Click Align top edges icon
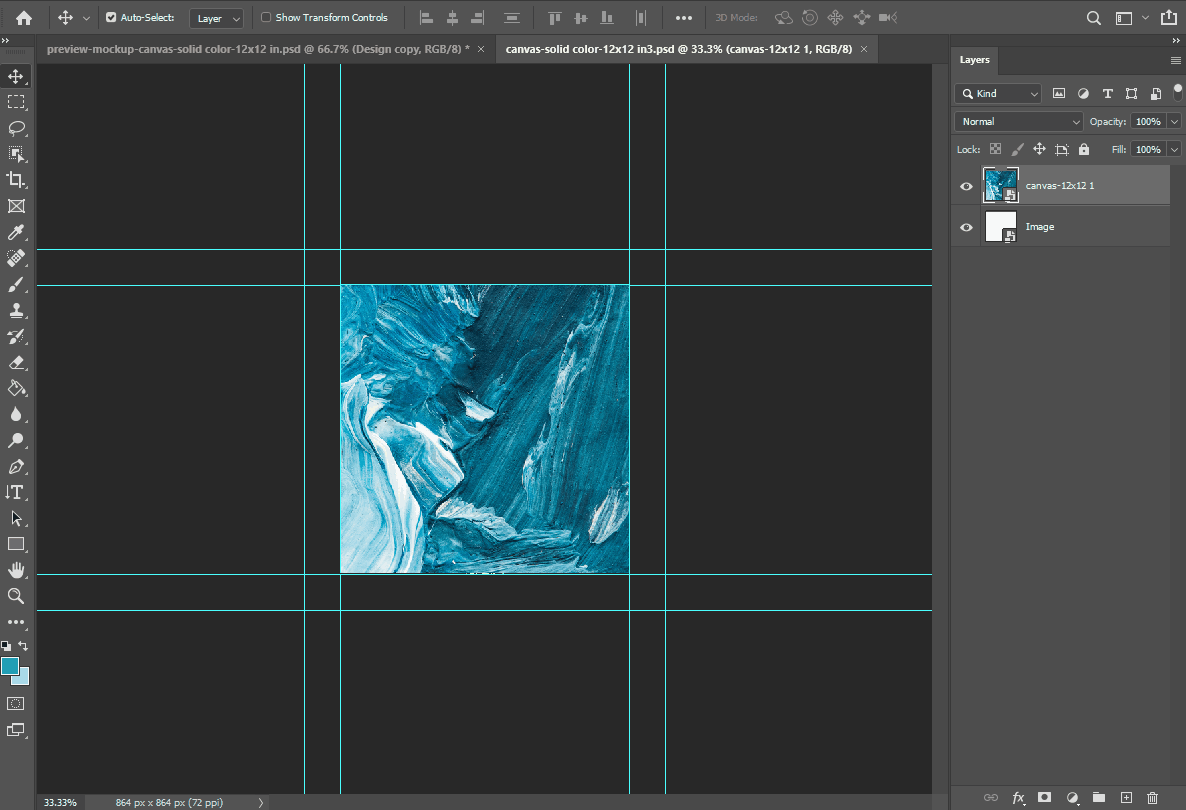This screenshot has width=1186, height=810. click(x=554, y=17)
